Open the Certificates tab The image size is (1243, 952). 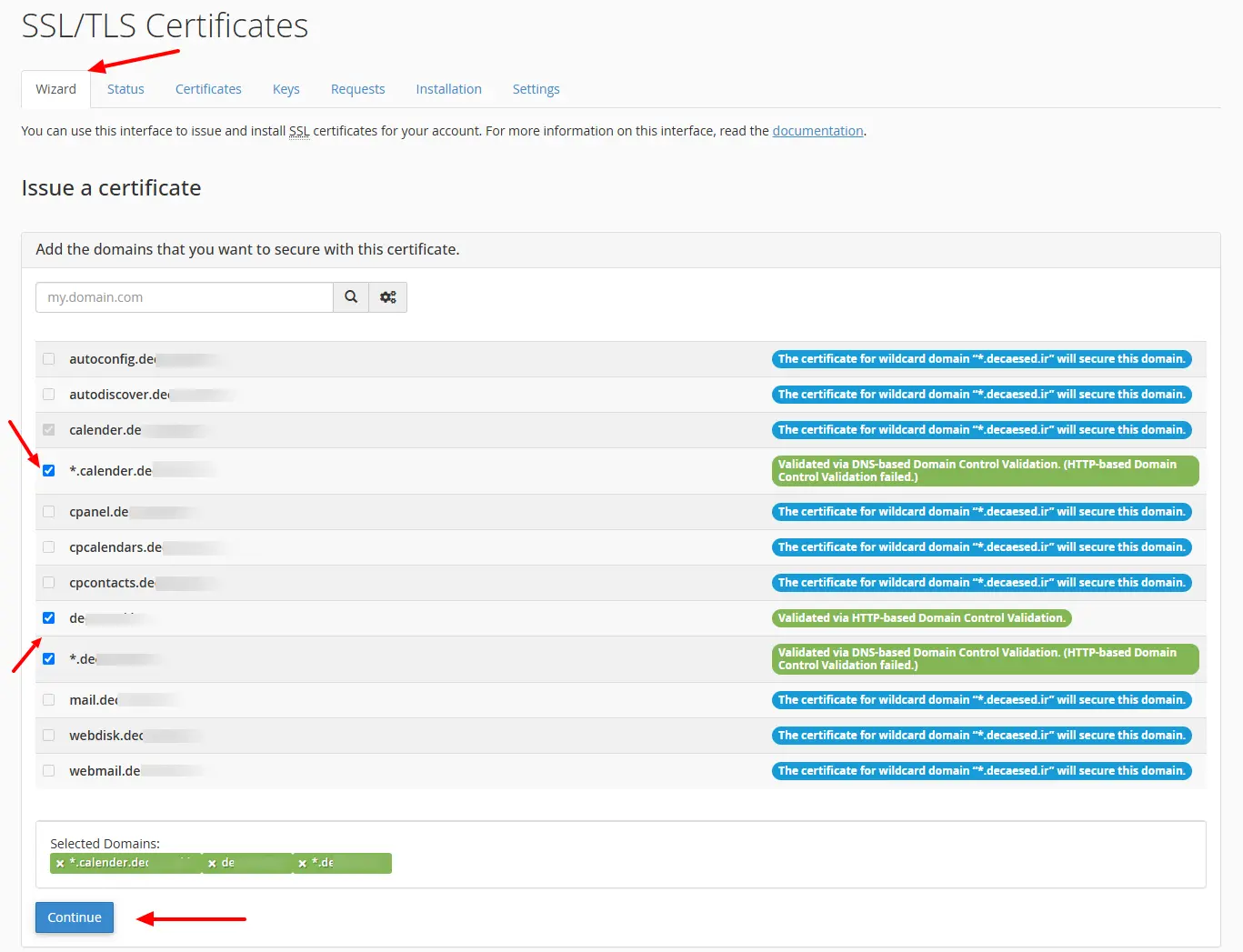(x=208, y=89)
